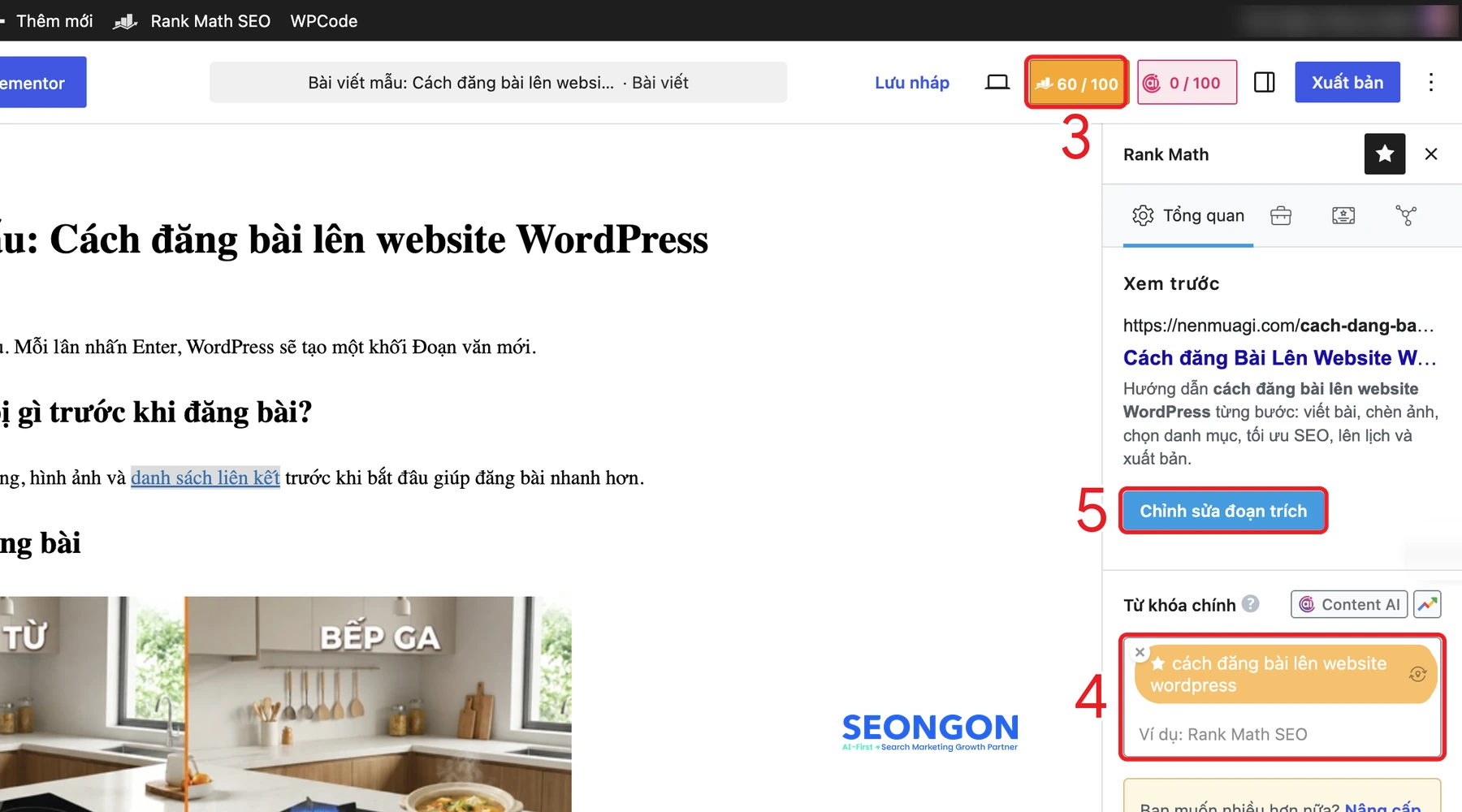
Task: Open the Schema tab icon
Action: tap(1343, 215)
